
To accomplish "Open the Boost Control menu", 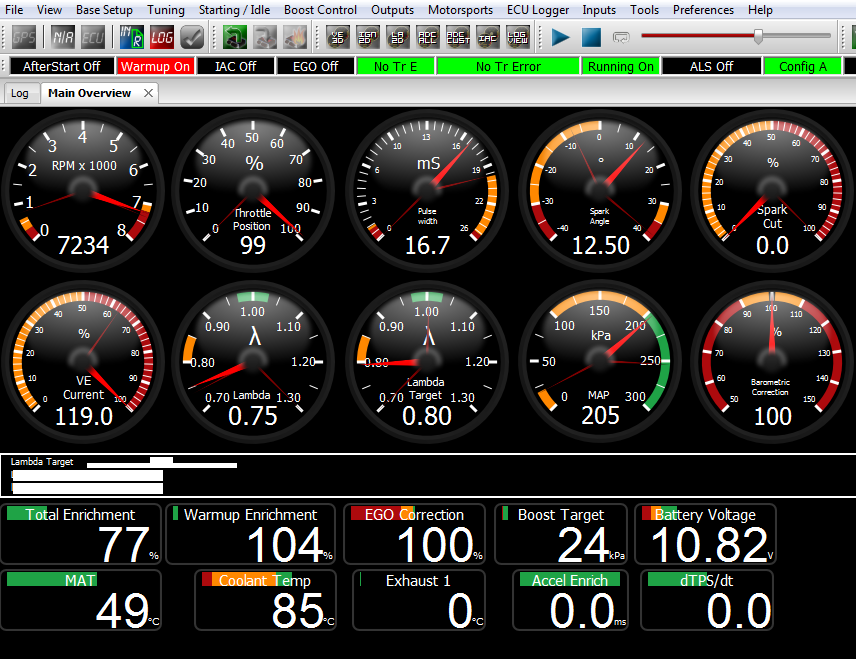I will click(x=320, y=10).
